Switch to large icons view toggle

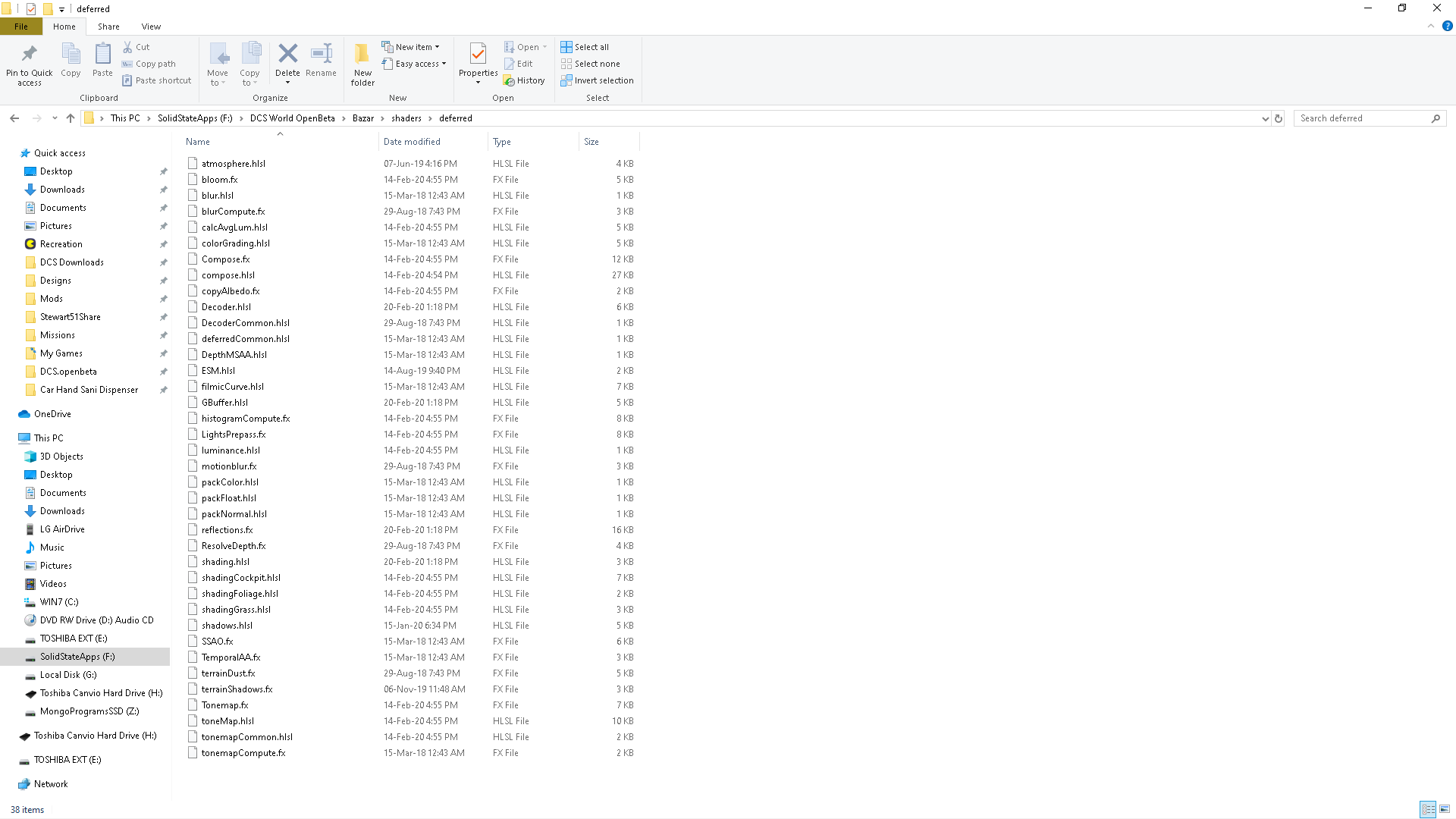[1445, 809]
